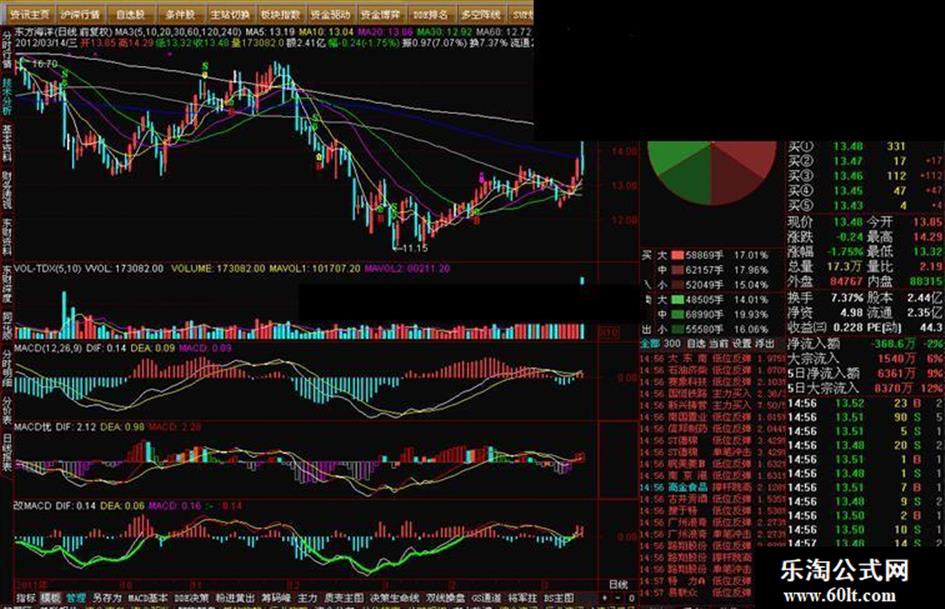This screenshot has height=609, width=945.
Task: Apply the 将军柱 template
Action: pyautogui.click(x=522, y=598)
